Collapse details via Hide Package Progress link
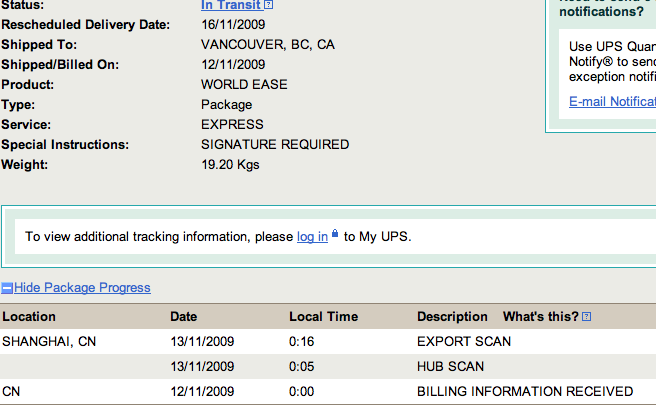This screenshot has height=405, width=656. point(82,288)
